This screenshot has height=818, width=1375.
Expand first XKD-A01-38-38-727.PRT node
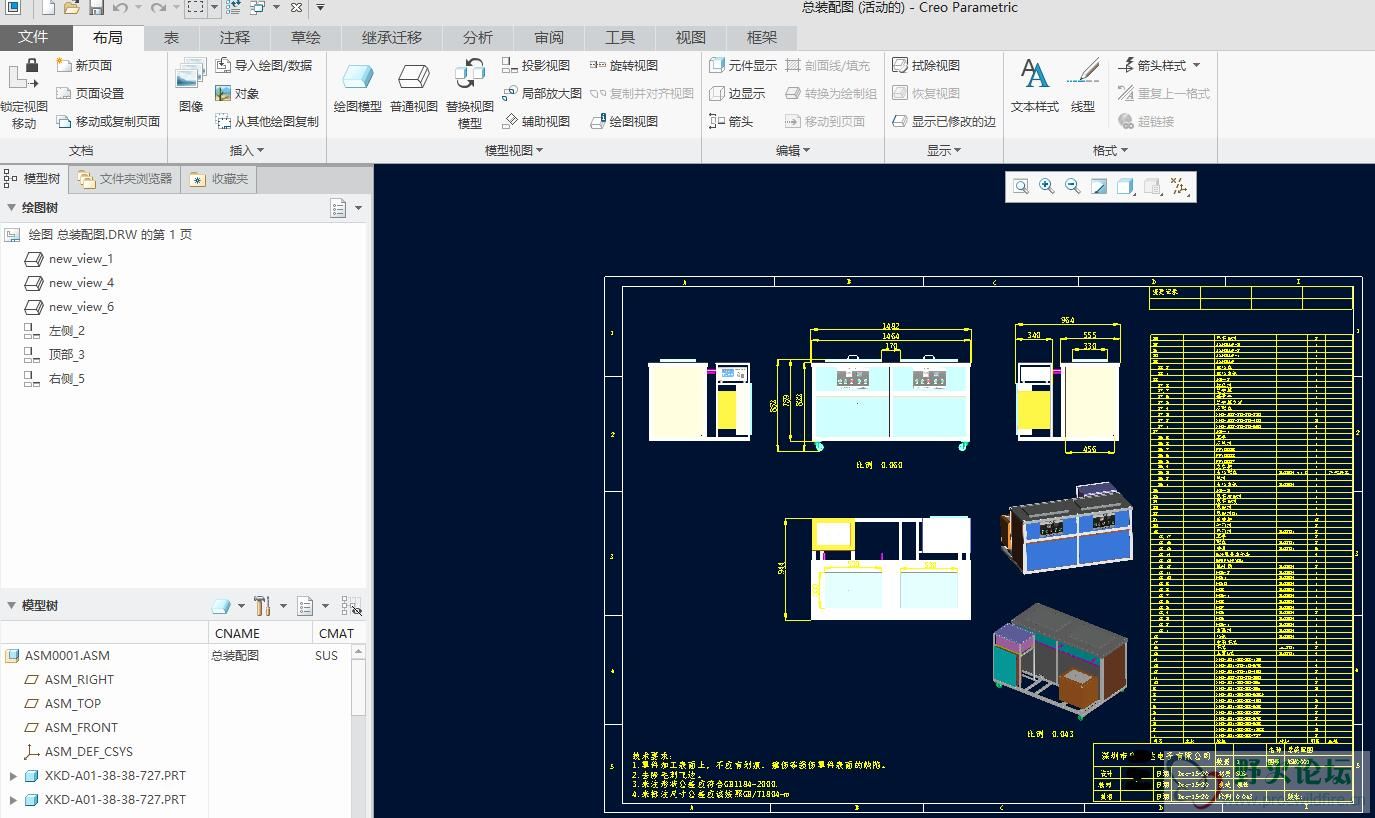pos(13,776)
